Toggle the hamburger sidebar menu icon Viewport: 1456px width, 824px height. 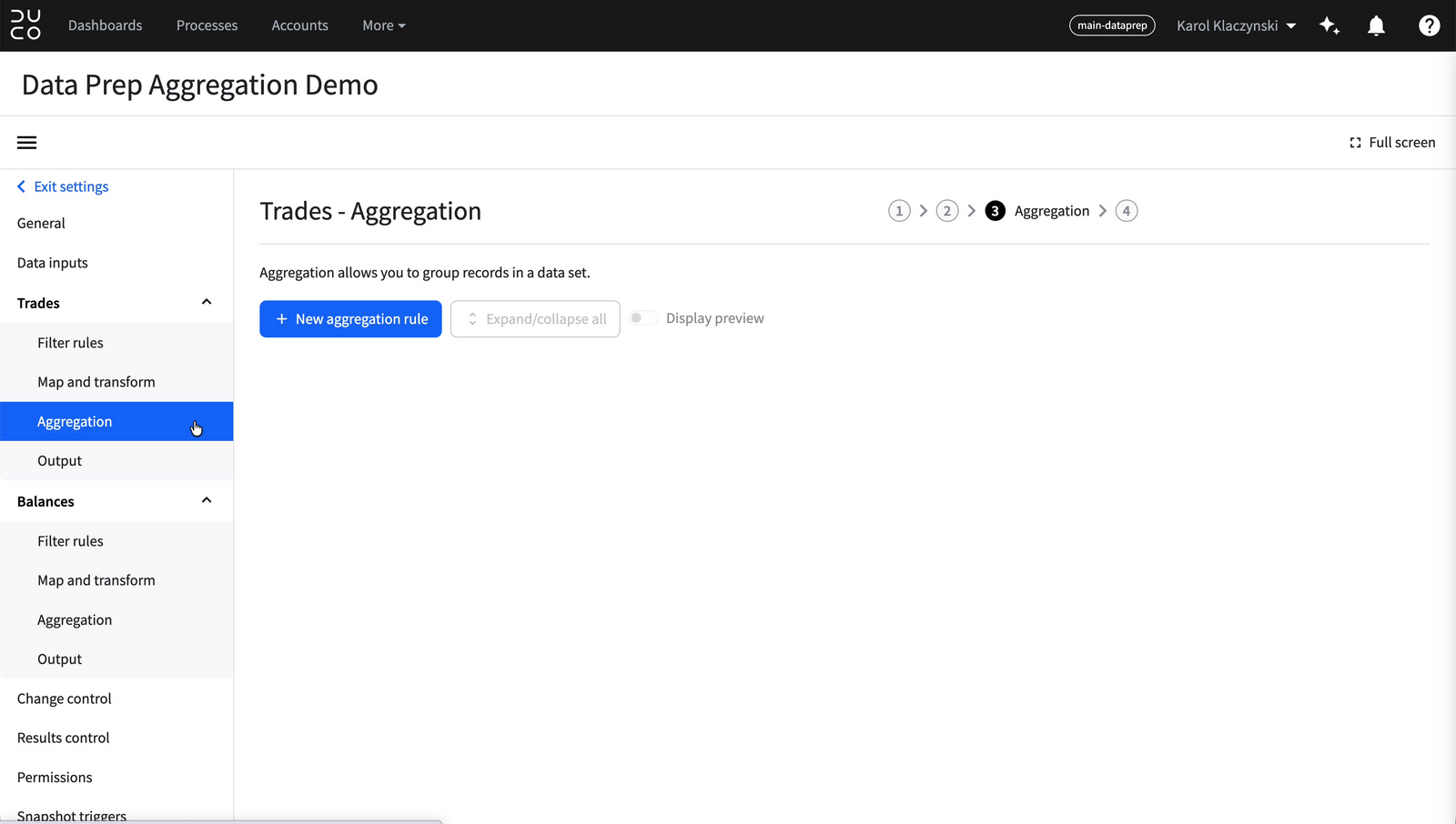(x=27, y=143)
